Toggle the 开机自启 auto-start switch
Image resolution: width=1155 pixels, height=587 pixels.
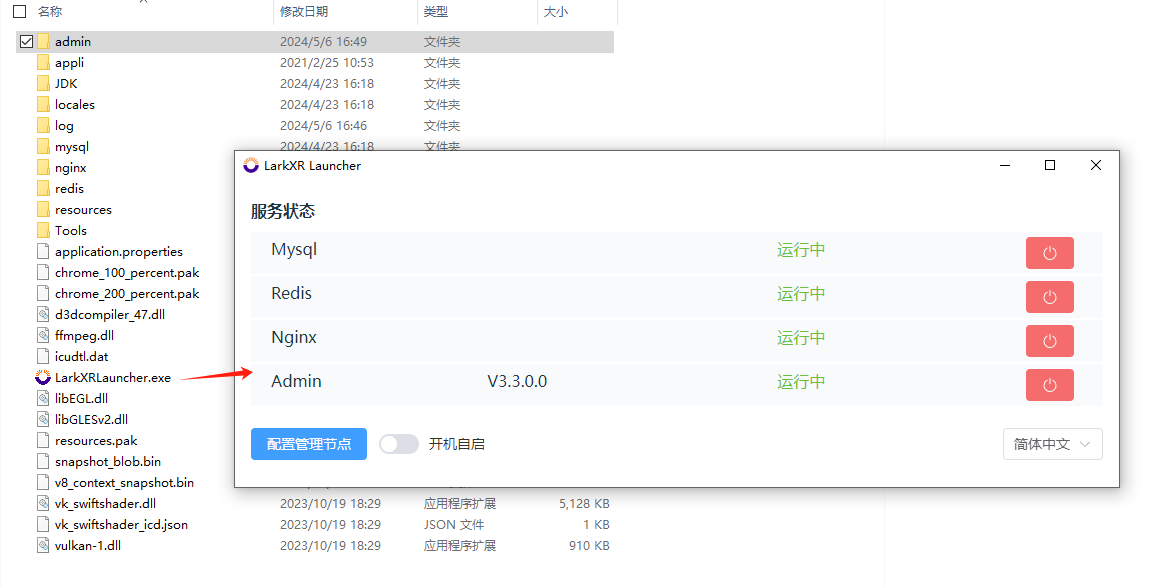point(399,444)
